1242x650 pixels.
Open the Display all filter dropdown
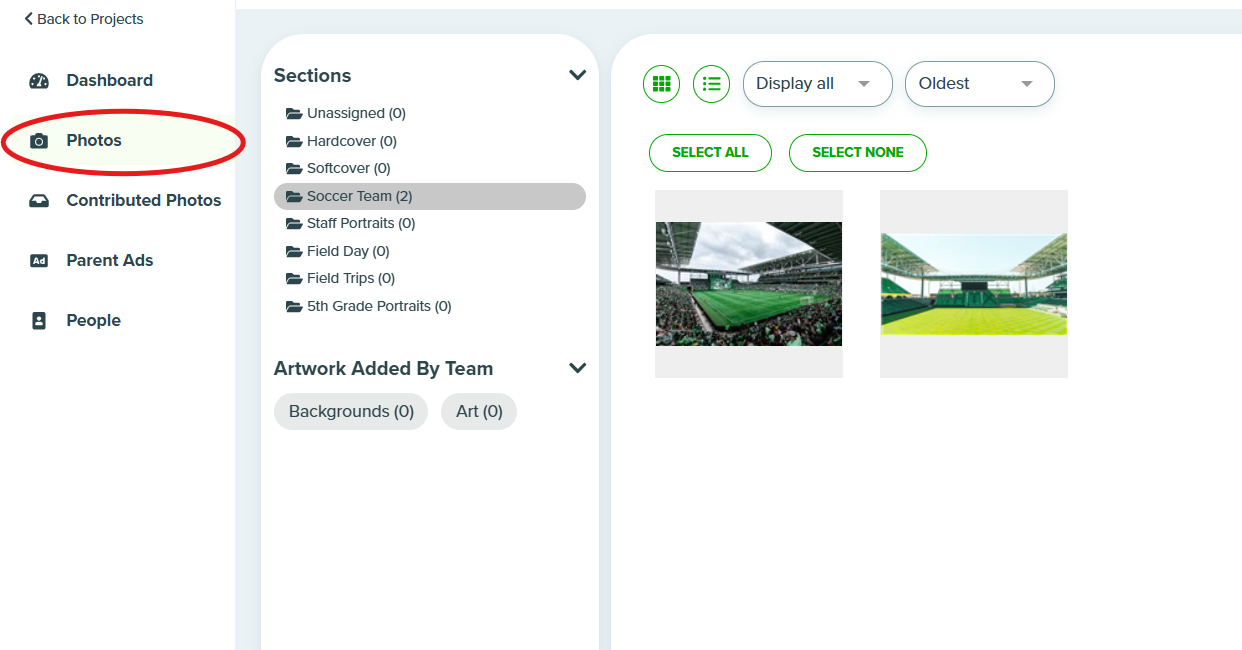click(x=818, y=84)
